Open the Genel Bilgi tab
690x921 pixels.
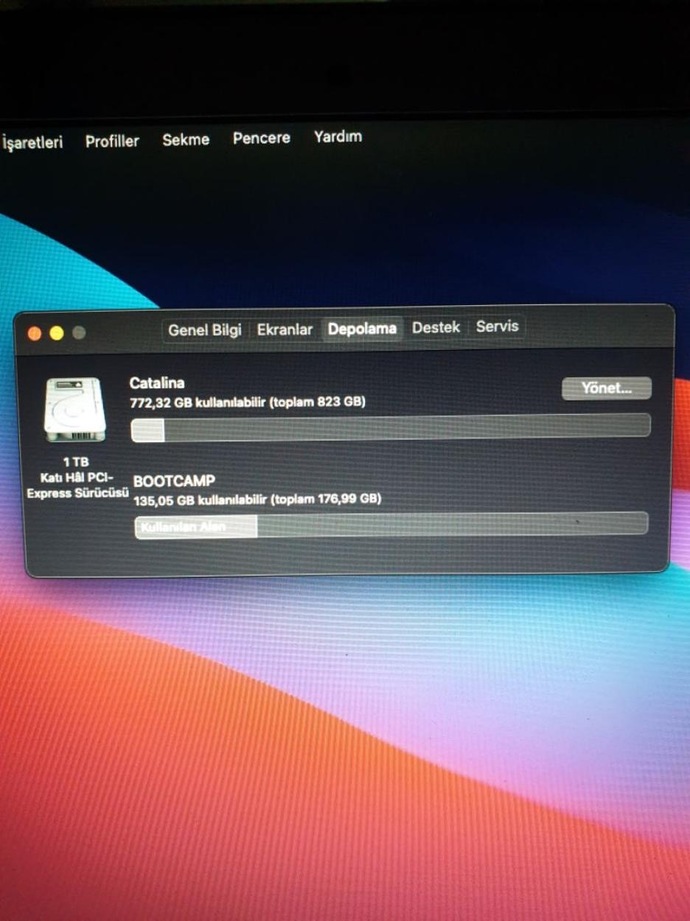(204, 330)
